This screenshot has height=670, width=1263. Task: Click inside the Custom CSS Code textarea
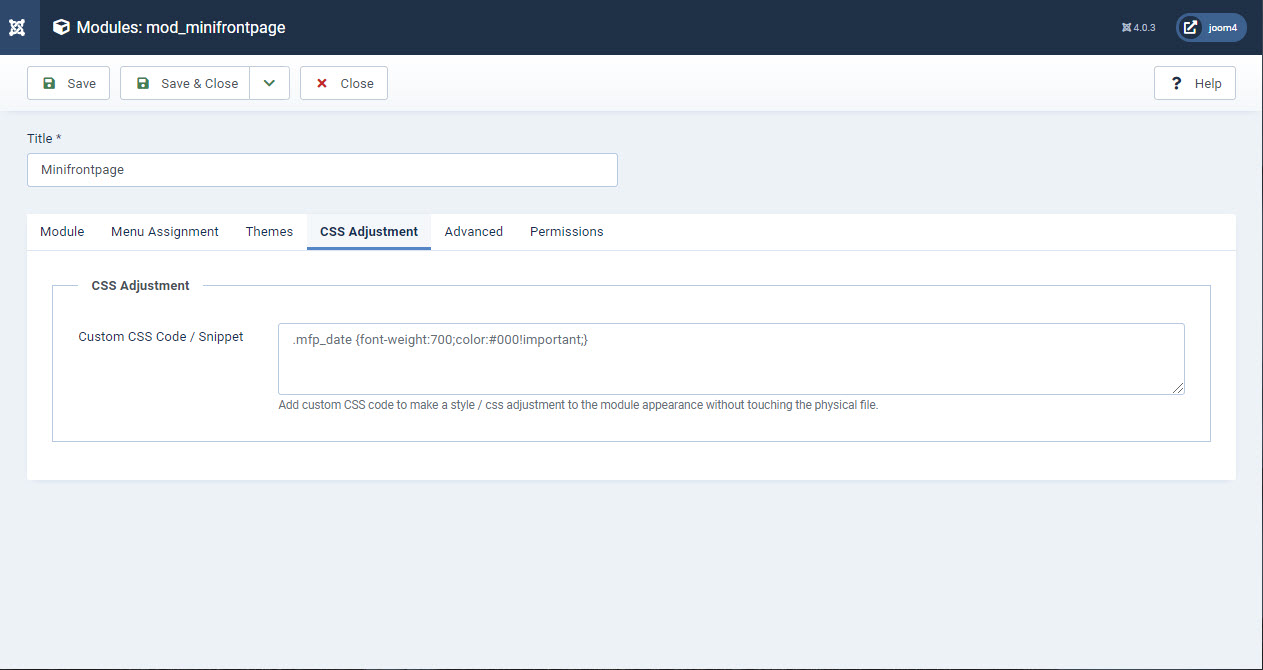(730, 359)
